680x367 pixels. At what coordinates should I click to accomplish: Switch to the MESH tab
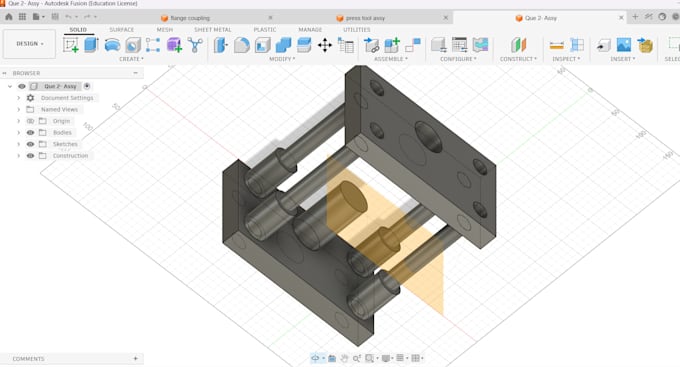click(x=165, y=29)
